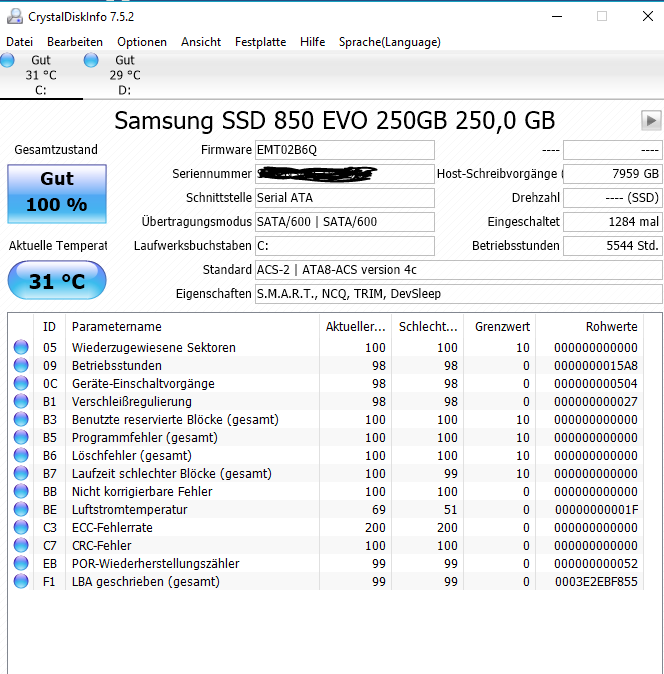Screen dimensions: 664x674
Task: Click raw value 0003E2EBF855
Action: [596, 582]
